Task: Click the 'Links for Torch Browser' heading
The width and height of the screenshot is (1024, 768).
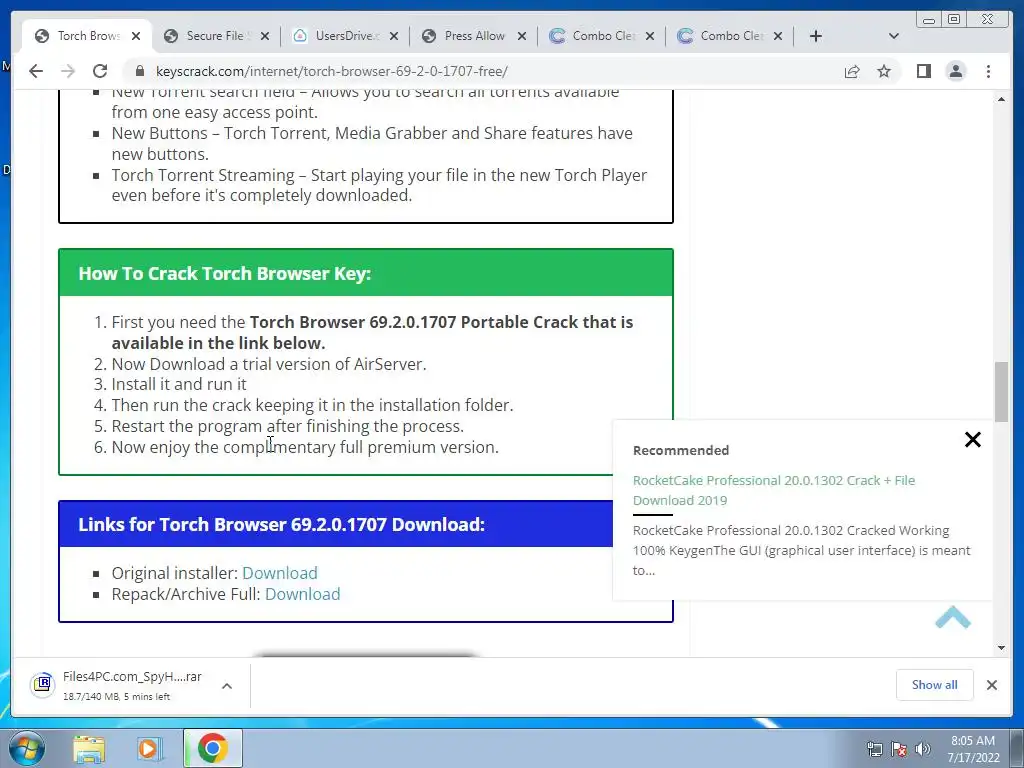Action: [x=281, y=524]
